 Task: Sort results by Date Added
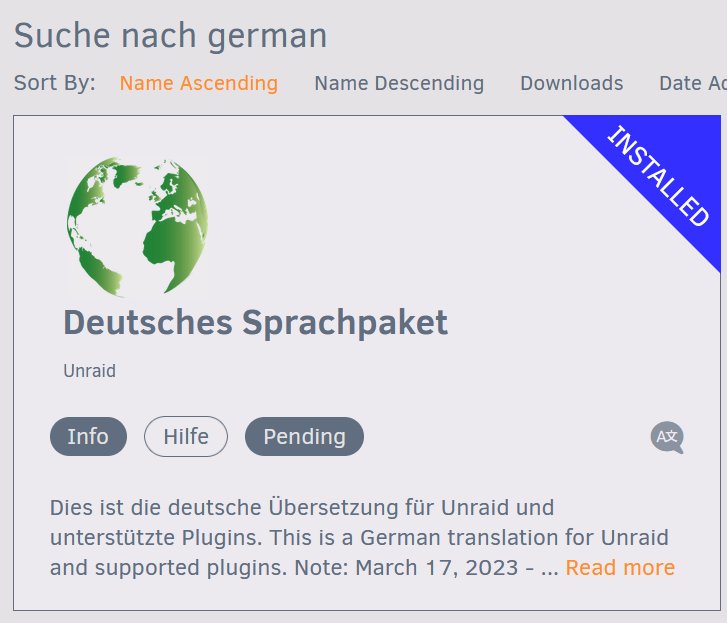click(x=693, y=83)
